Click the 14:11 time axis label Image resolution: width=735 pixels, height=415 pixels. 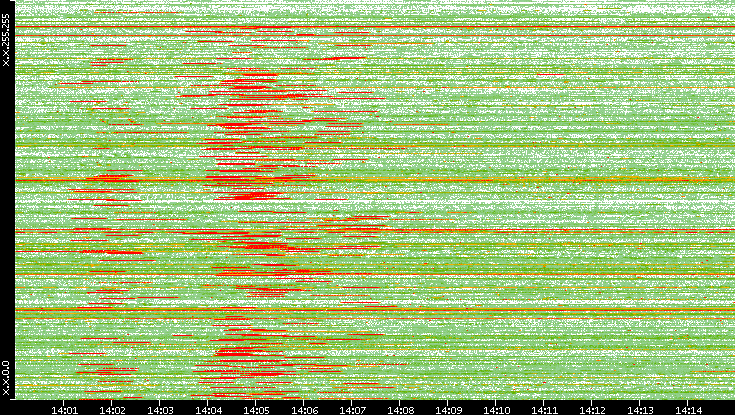(x=544, y=410)
